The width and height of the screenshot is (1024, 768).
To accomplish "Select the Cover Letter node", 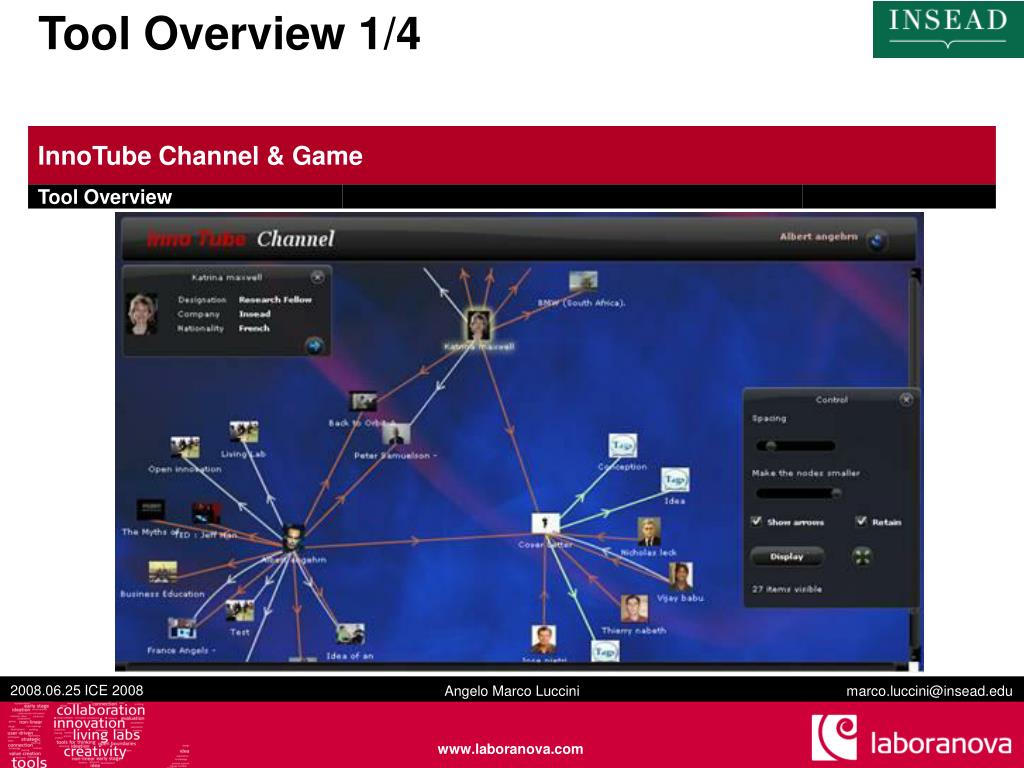I will [545, 524].
